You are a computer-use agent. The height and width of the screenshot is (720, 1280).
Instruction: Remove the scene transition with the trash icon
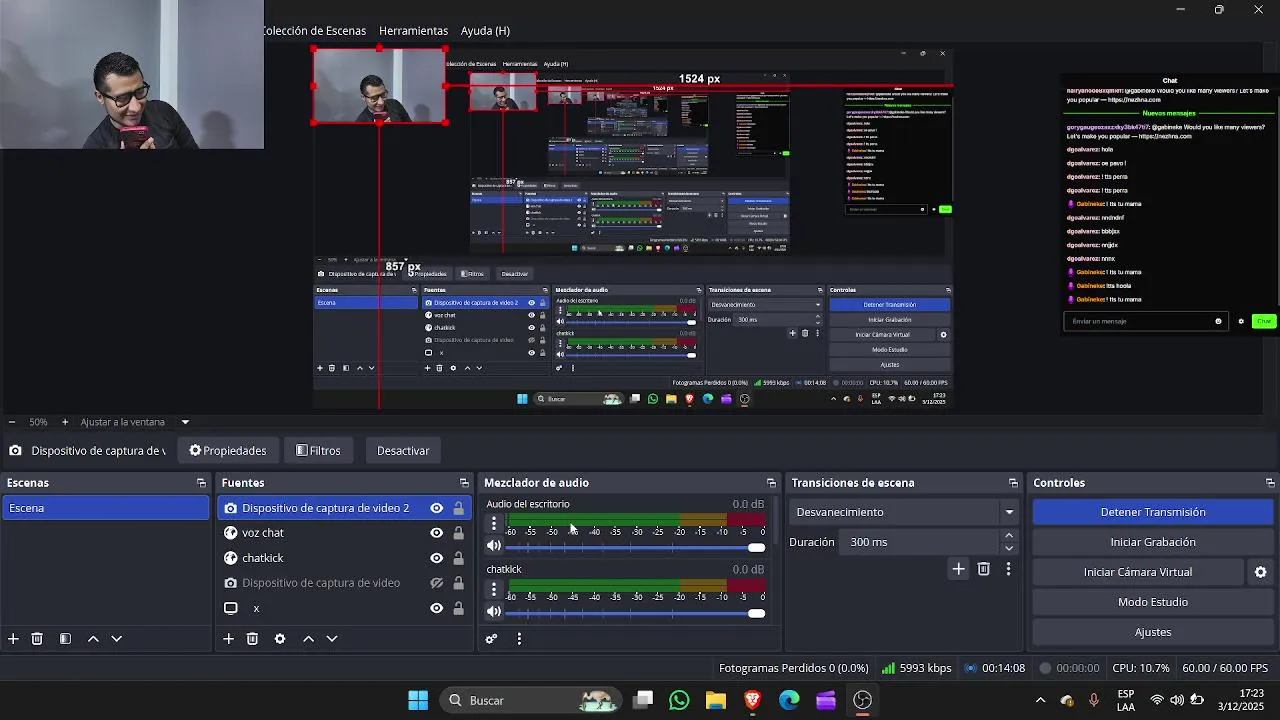pyautogui.click(x=984, y=569)
